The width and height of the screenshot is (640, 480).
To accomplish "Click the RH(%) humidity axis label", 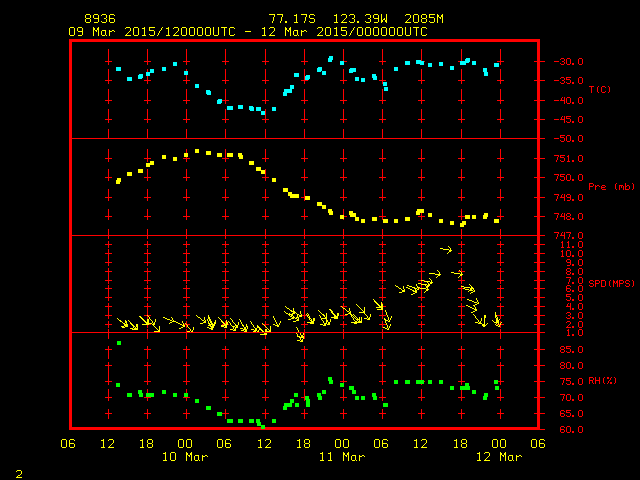I will (x=602, y=381).
